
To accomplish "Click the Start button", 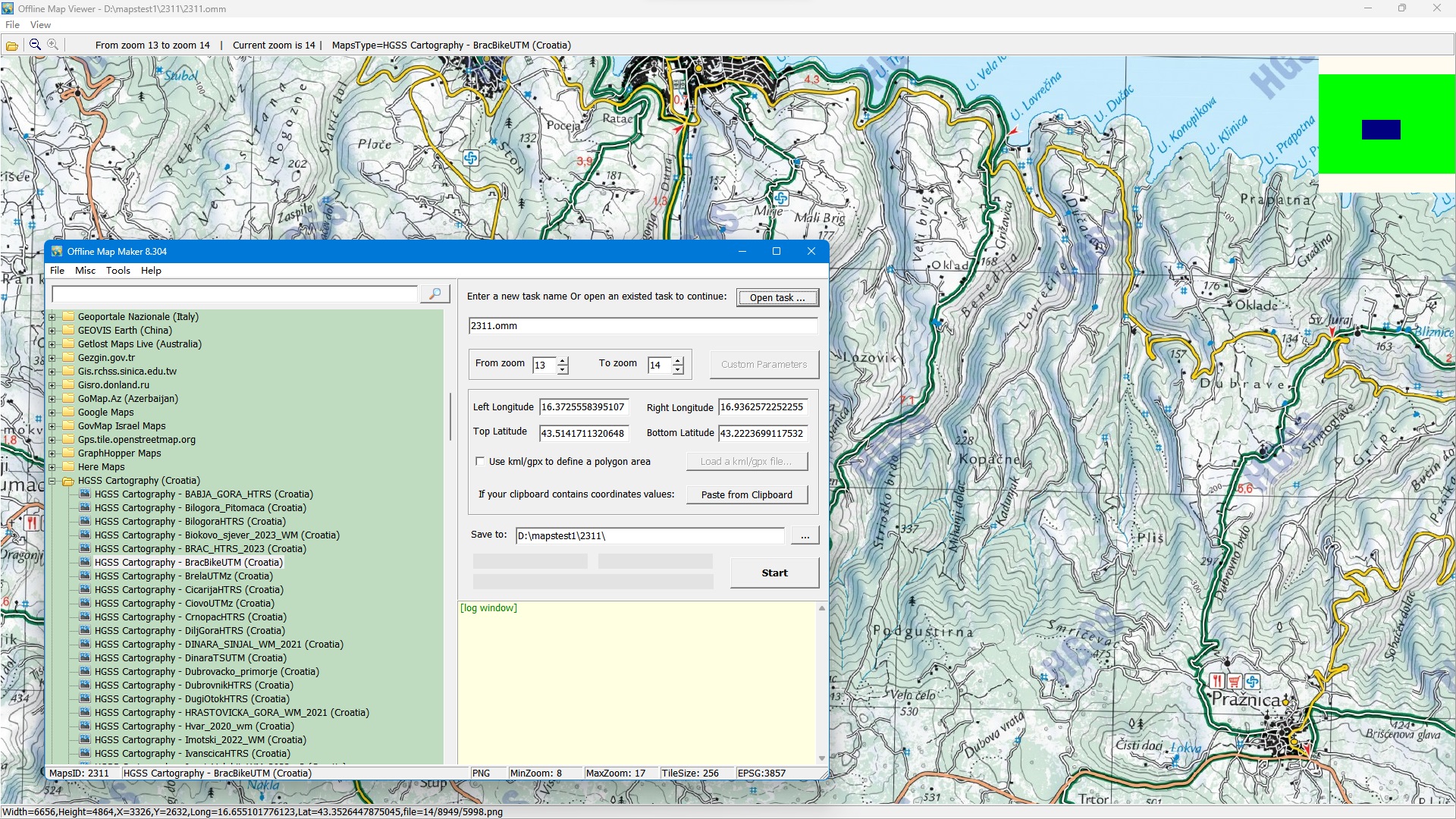I will [x=774, y=573].
